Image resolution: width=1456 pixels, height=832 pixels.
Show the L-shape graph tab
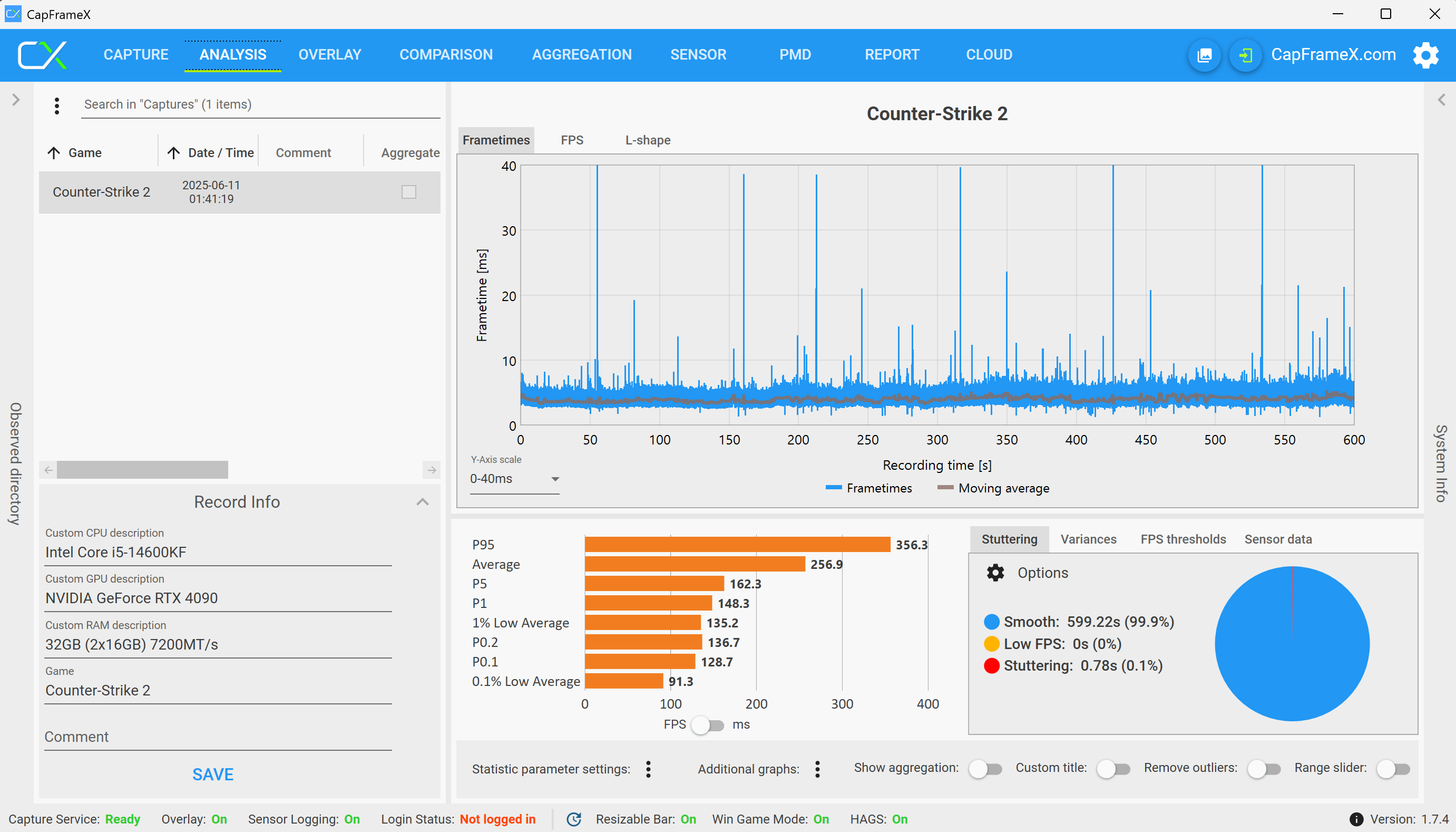[648, 140]
